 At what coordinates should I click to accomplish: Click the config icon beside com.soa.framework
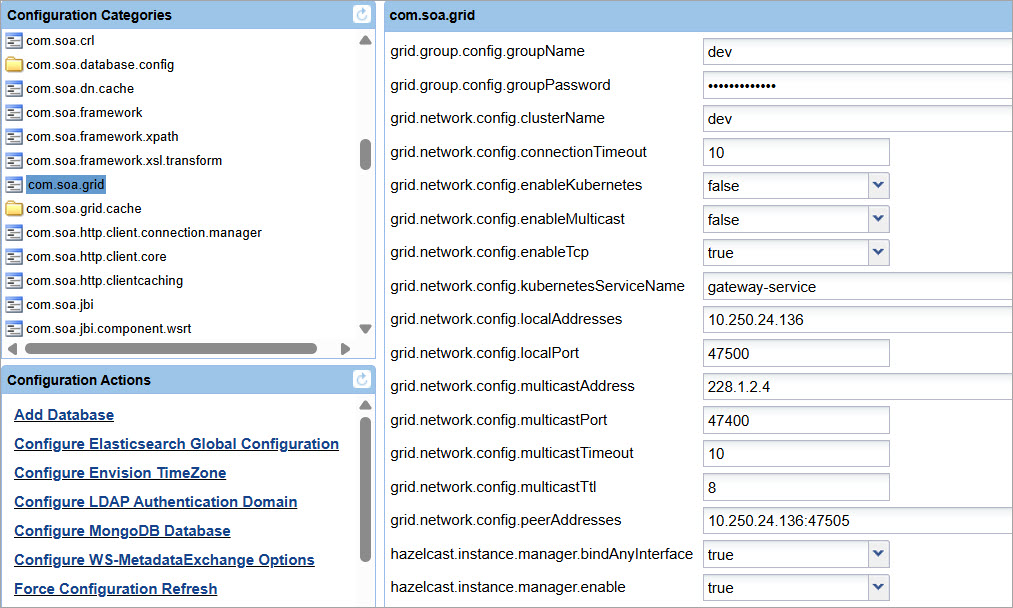coord(14,113)
